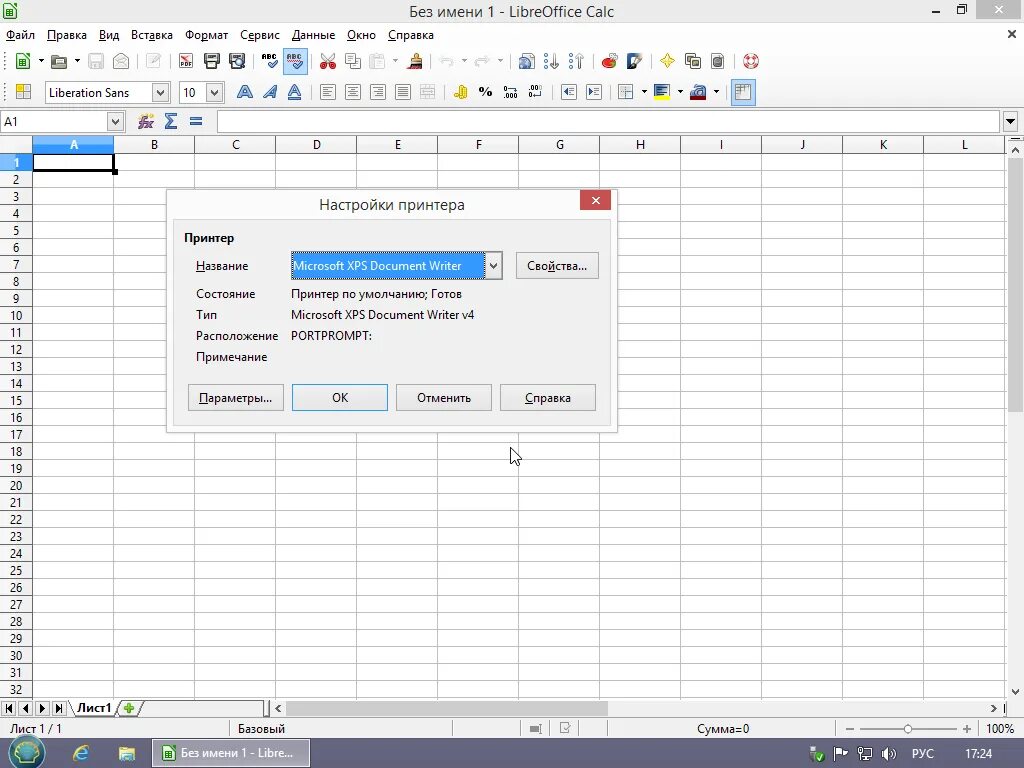This screenshot has width=1024, height=768.
Task: Click the Cut scissors icon
Action: 328,61
